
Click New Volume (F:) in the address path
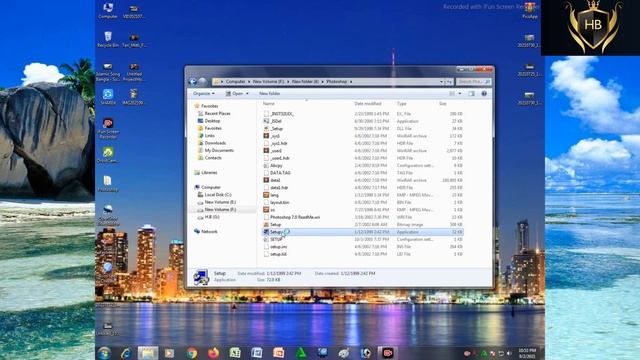[x=267, y=82]
